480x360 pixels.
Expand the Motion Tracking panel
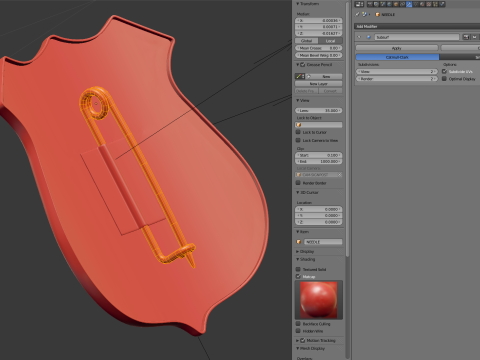pos(298,340)
